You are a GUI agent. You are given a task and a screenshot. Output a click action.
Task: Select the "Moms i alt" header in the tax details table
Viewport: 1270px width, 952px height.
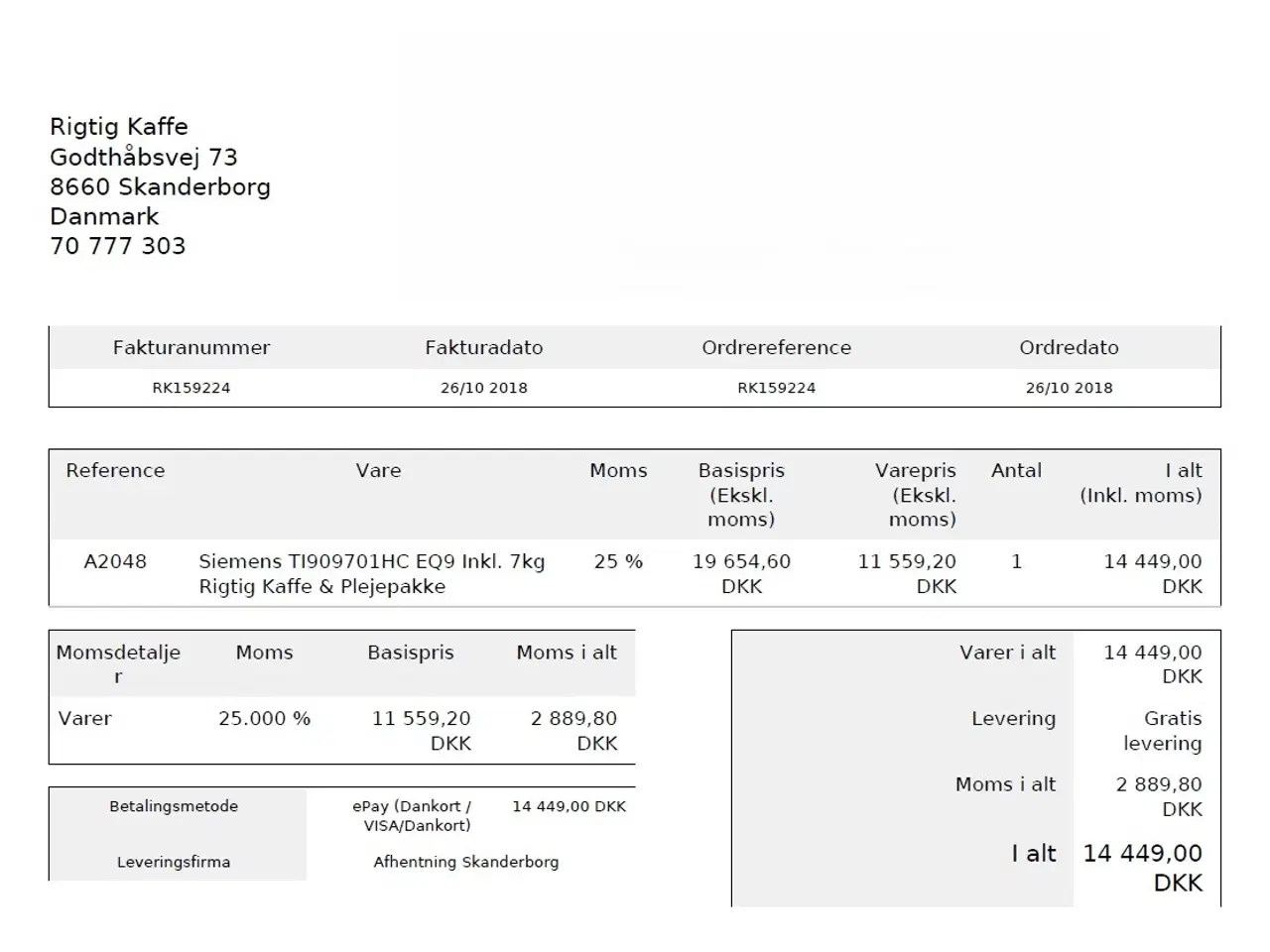coord(567,653)
